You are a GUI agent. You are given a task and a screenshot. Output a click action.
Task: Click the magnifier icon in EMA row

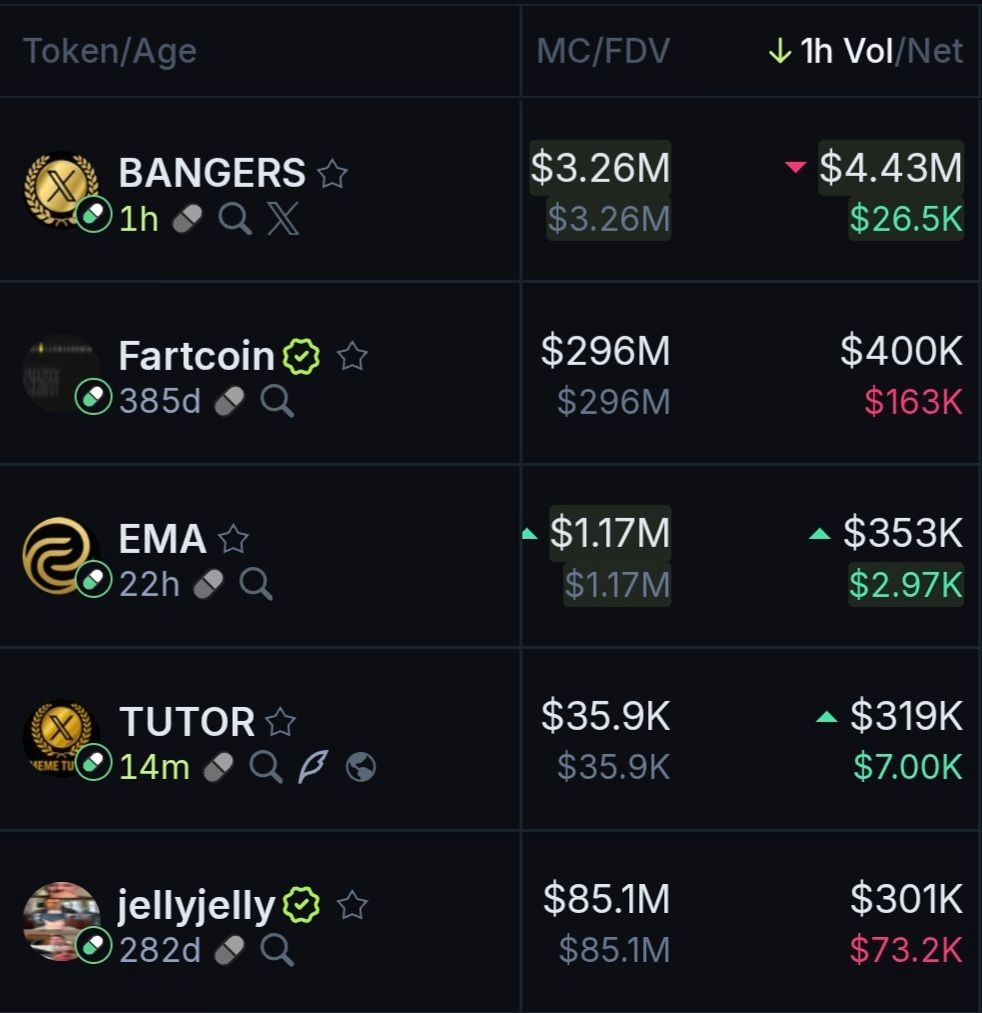point(256,584)
